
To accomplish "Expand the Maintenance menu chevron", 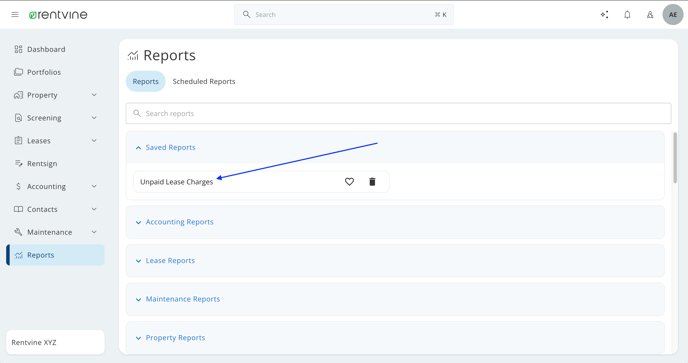I will click(94, 232).
